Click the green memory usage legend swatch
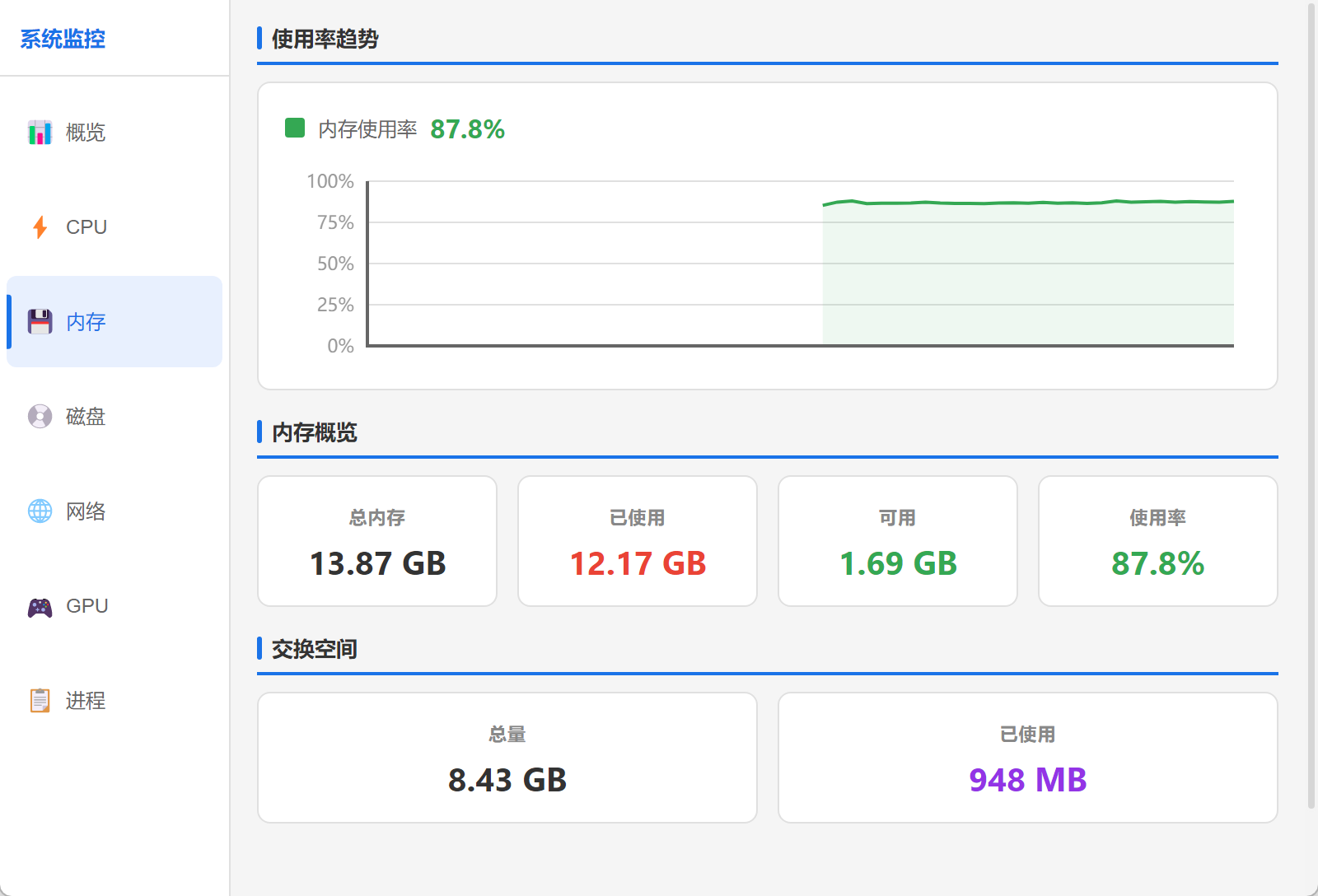Viewport: 1318px width, 896px height. point(295,128)
